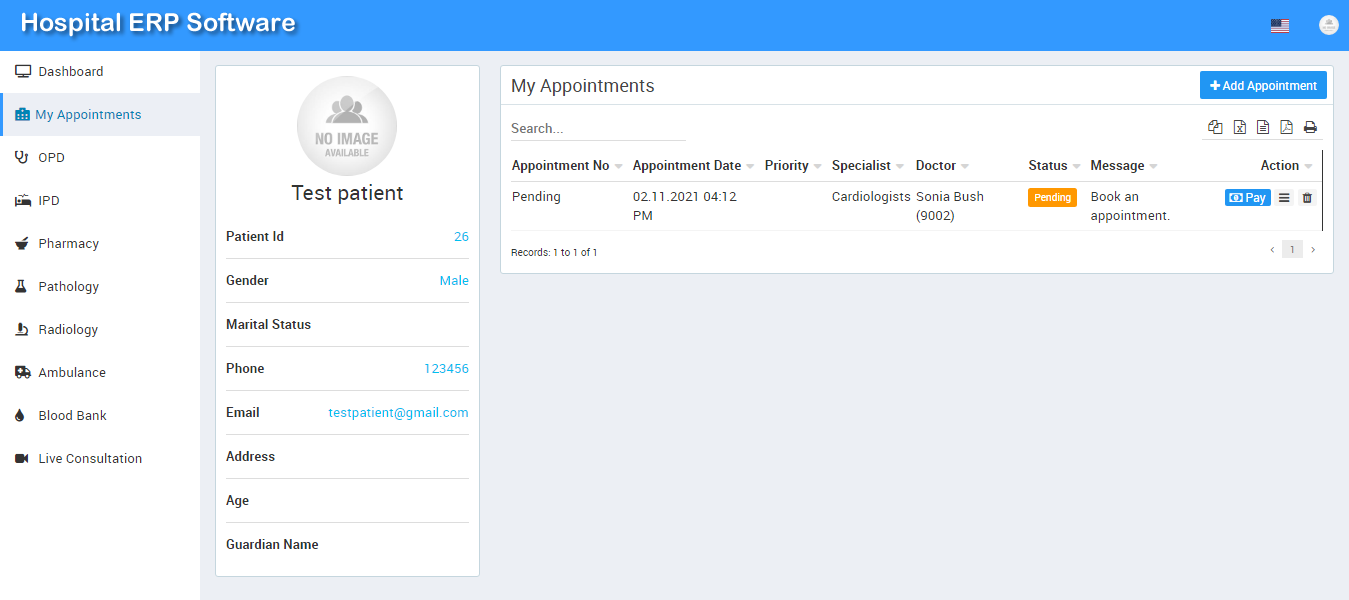This screenshot has width=1349, height=600.
Task: Sort table by Status column
Action: tap(1076, 167)
